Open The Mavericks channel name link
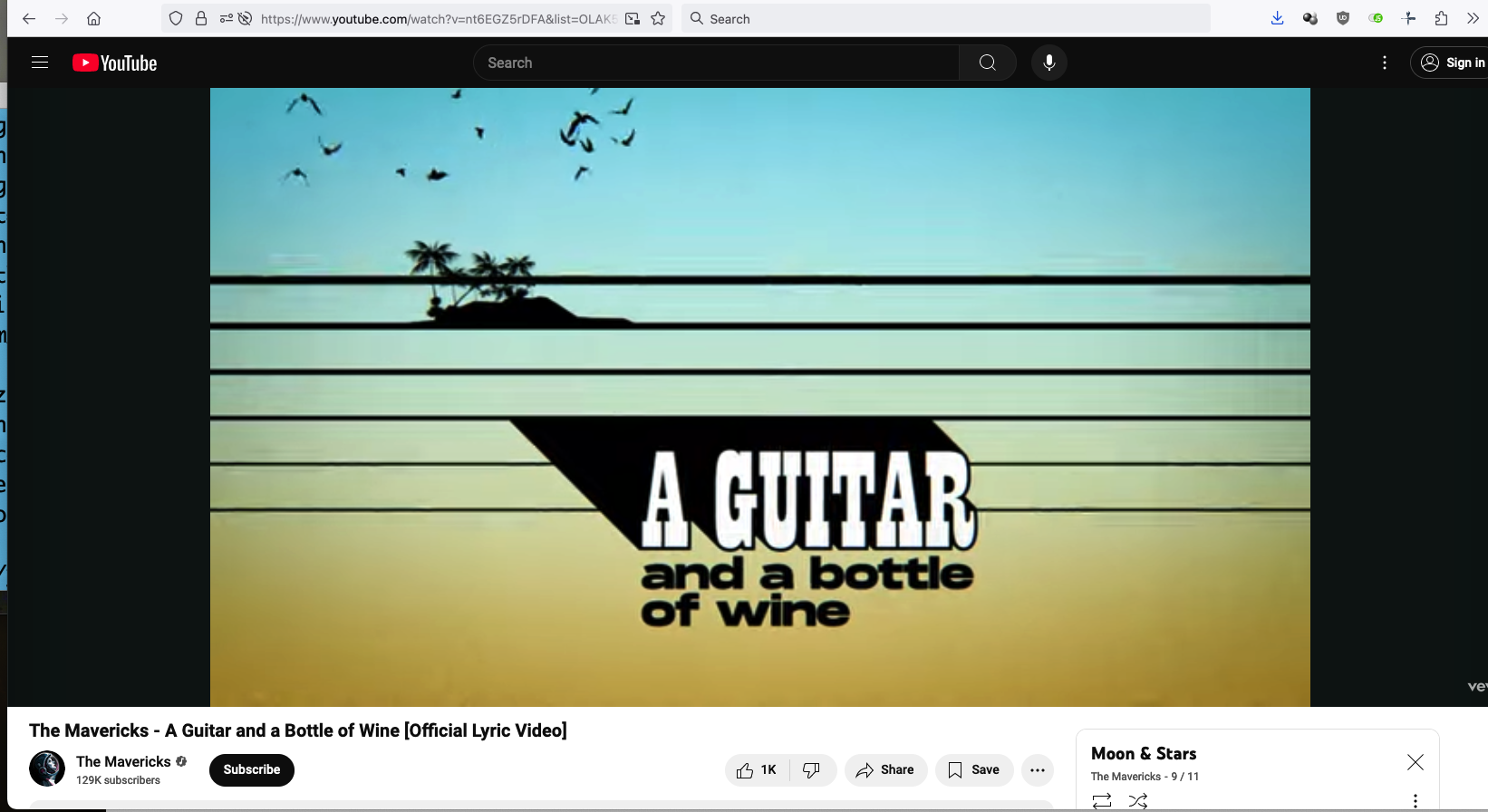1488x812 pixels. tap(123, 761)
